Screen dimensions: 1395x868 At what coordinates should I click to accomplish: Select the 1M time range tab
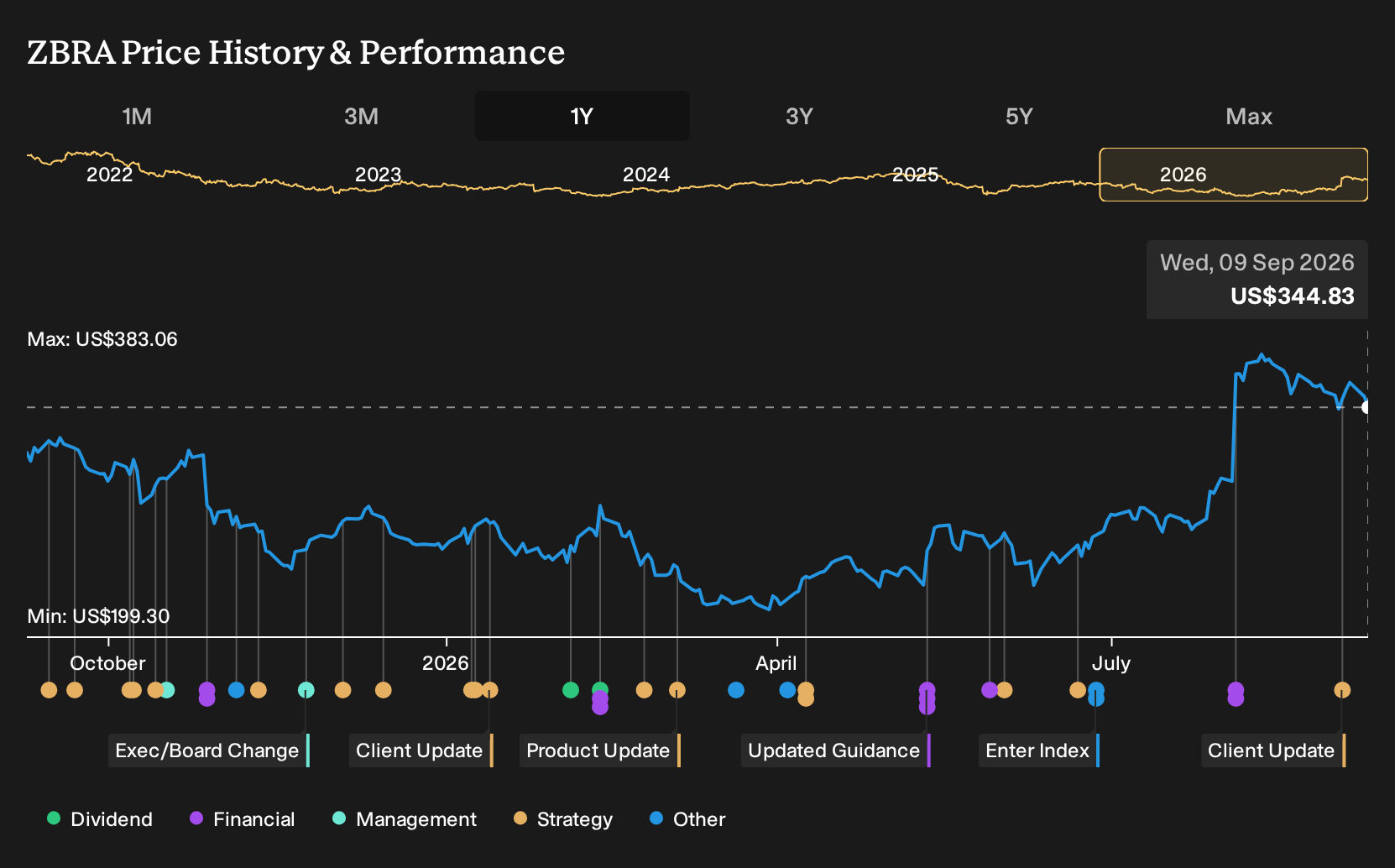click(137, 116)
